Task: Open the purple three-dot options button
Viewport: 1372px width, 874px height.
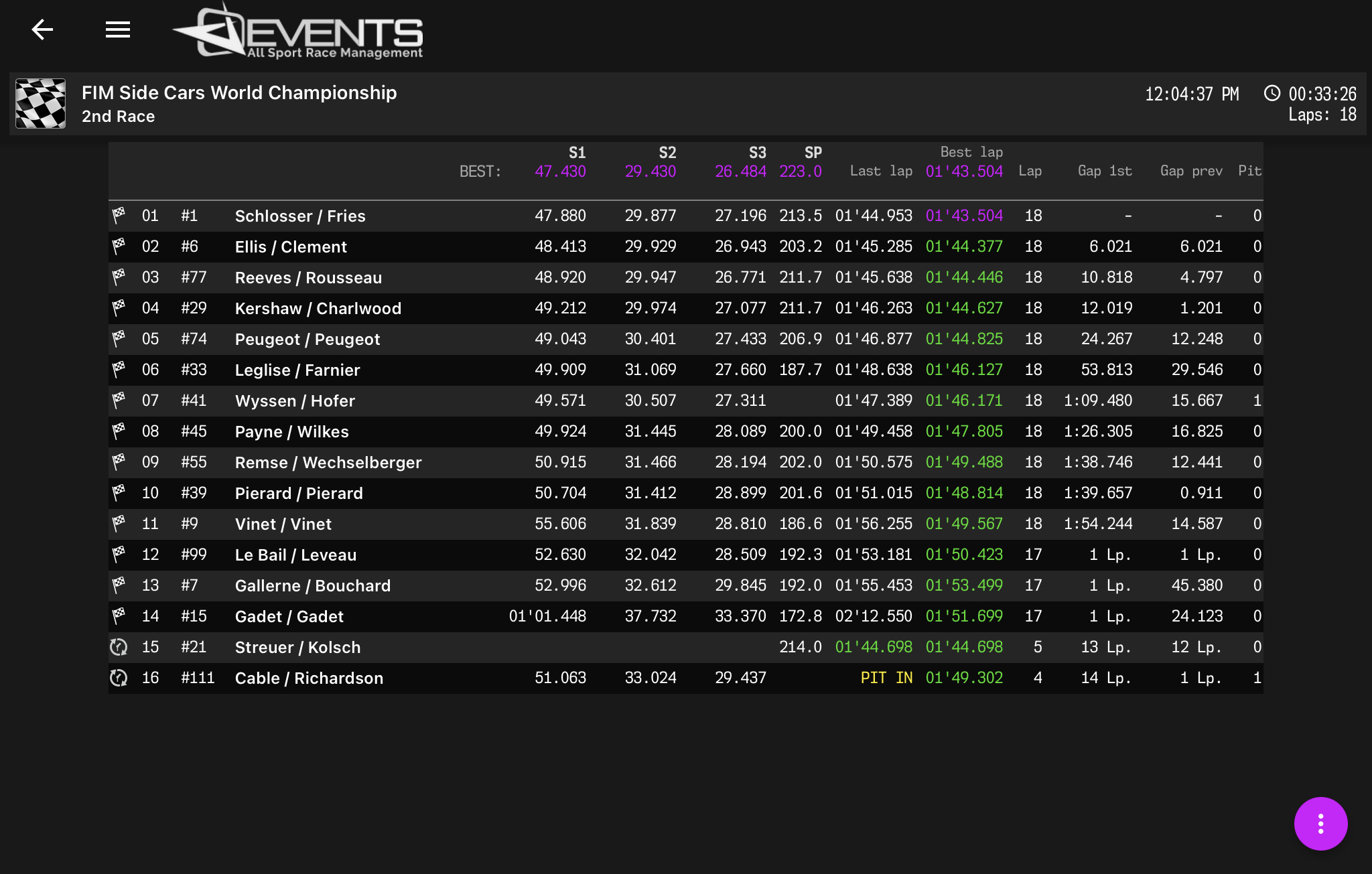Action: 1320,823
